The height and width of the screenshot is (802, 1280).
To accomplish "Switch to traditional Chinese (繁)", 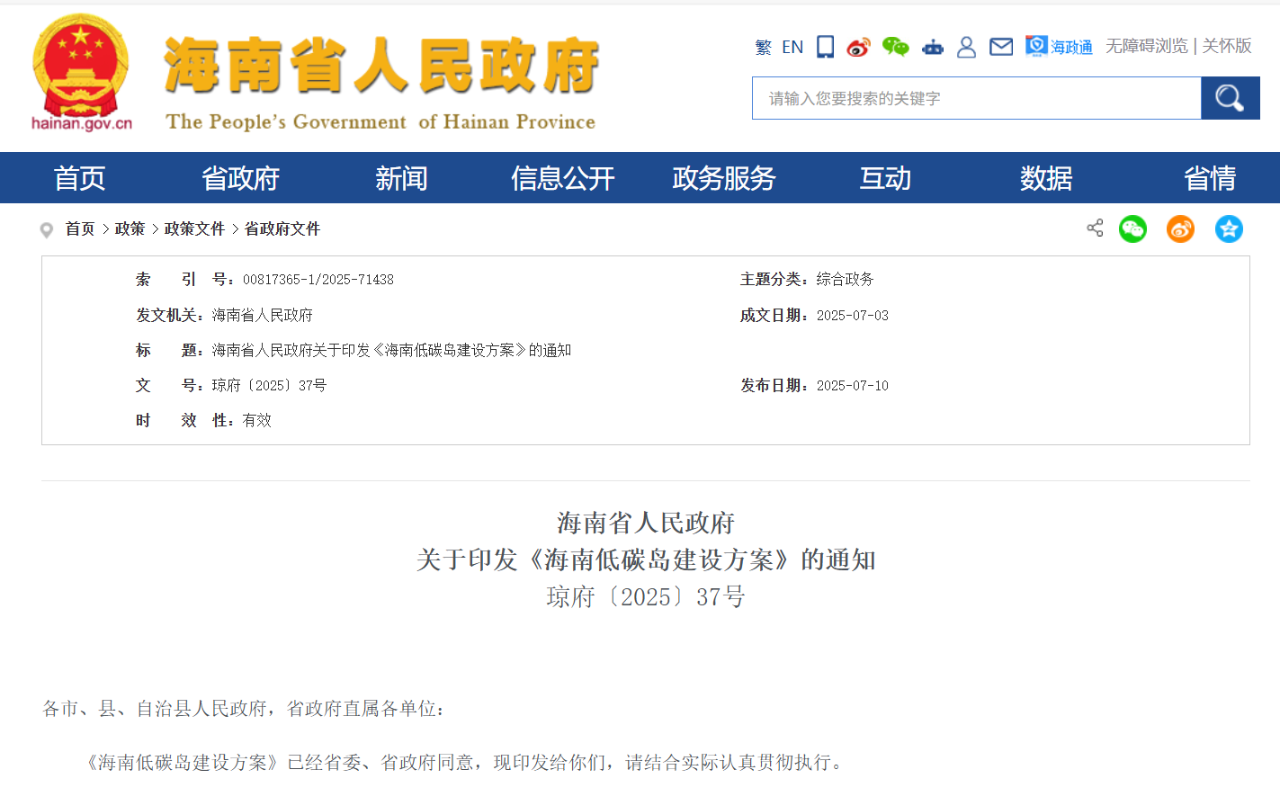I will (x=763, y=47).
